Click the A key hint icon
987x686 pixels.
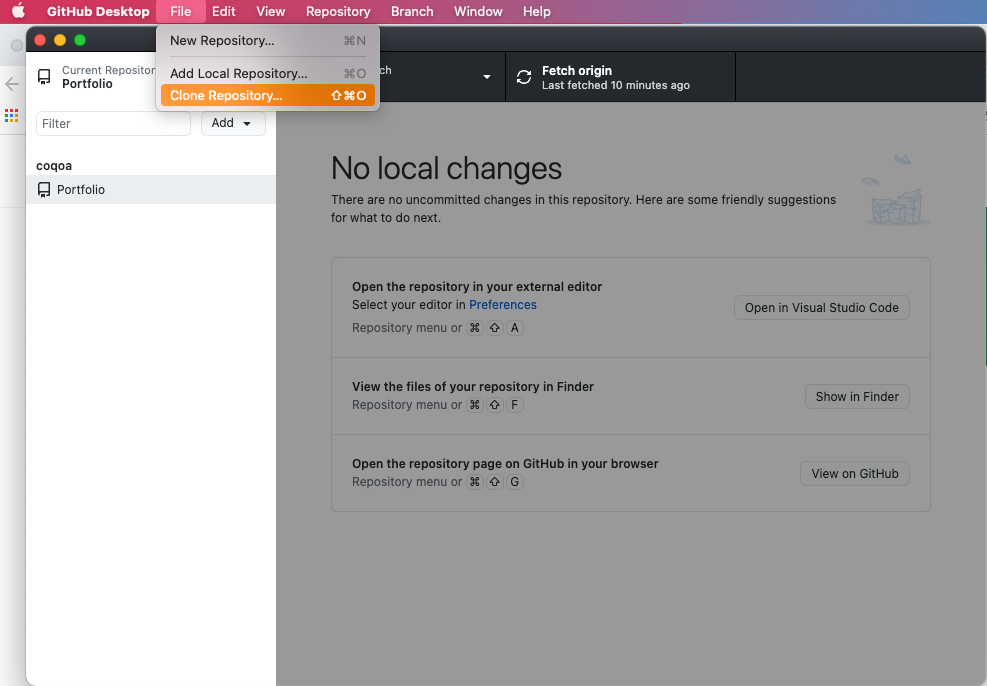[x=514, y=328]
